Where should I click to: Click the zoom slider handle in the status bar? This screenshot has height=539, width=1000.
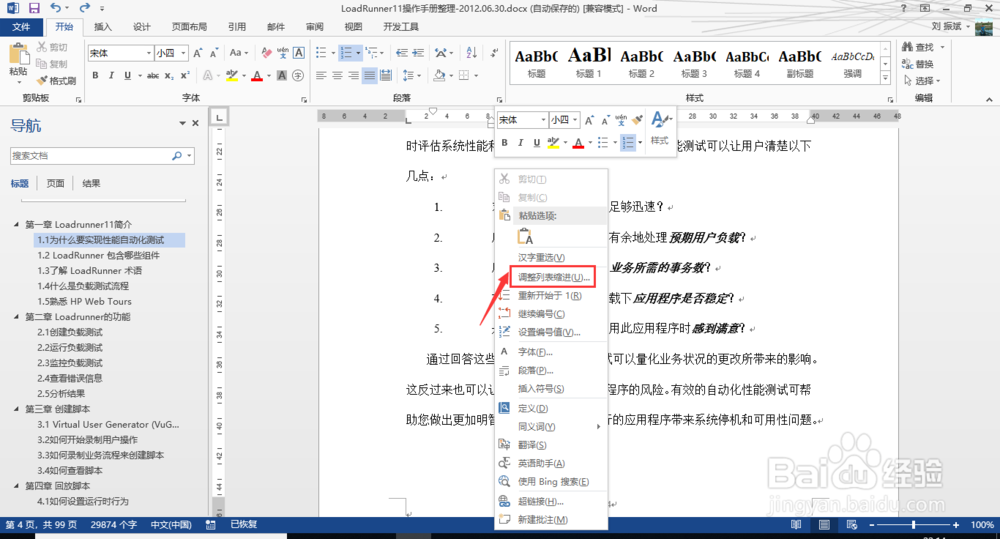pyautogui.click(x=913, y=525)
